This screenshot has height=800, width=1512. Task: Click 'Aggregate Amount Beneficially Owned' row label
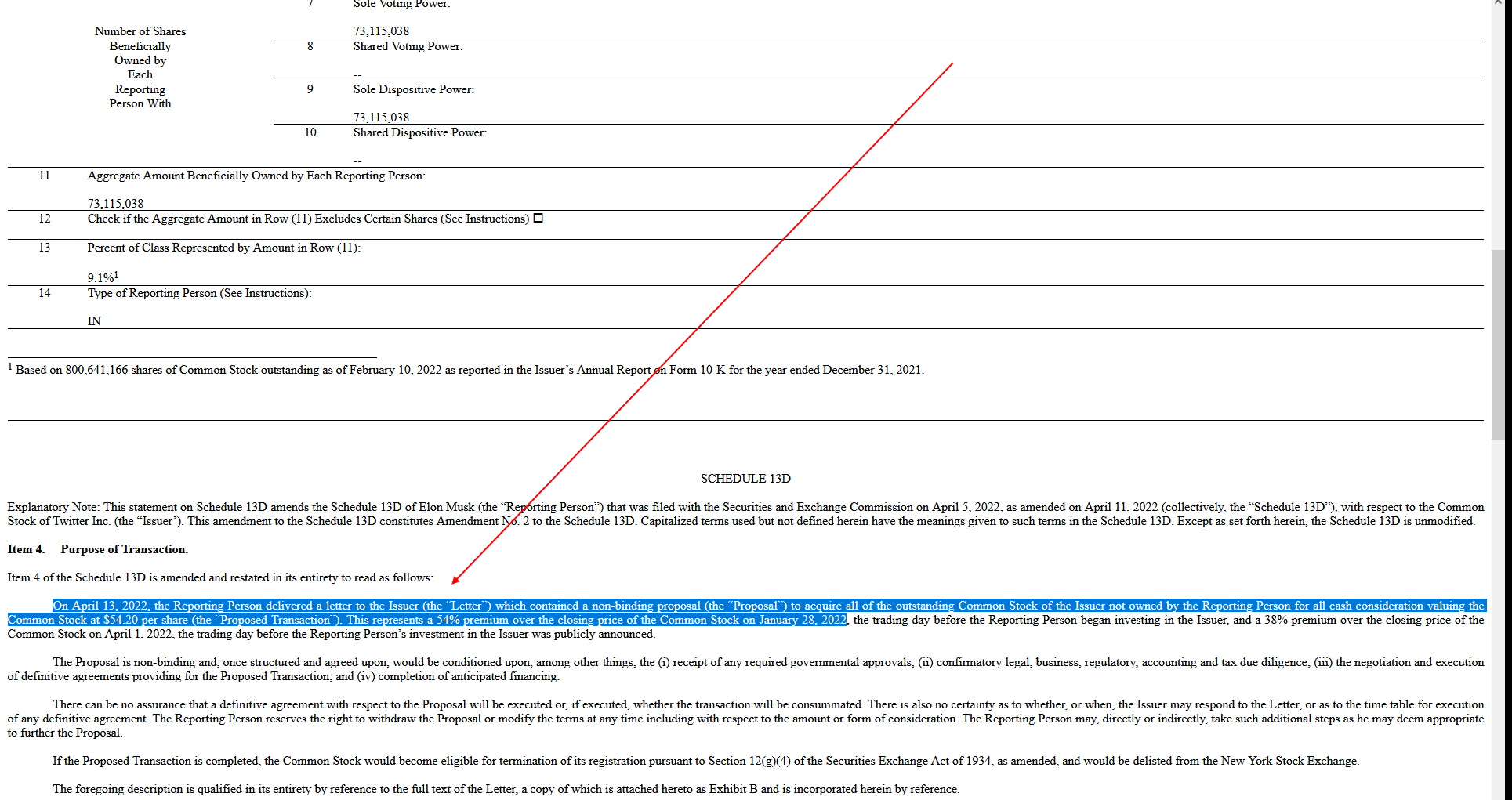256,176
